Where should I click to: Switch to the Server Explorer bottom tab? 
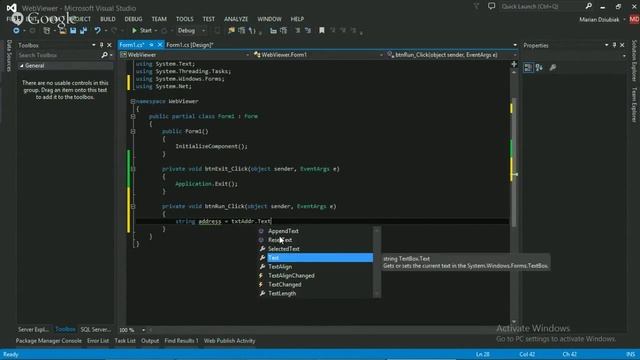coord(33,329)
